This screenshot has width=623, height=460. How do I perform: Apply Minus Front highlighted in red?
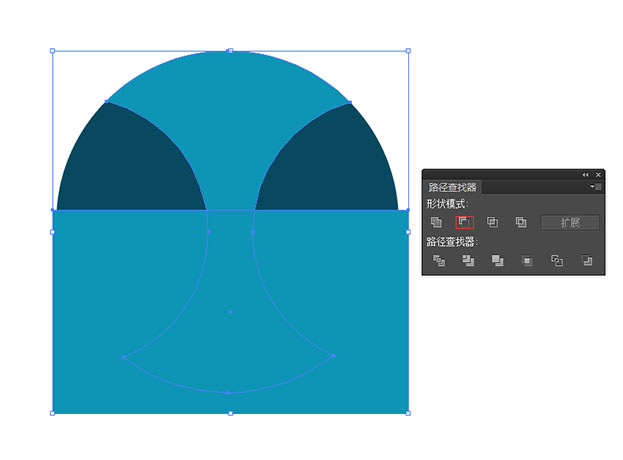pyautogui.click(x=464, y=222)
